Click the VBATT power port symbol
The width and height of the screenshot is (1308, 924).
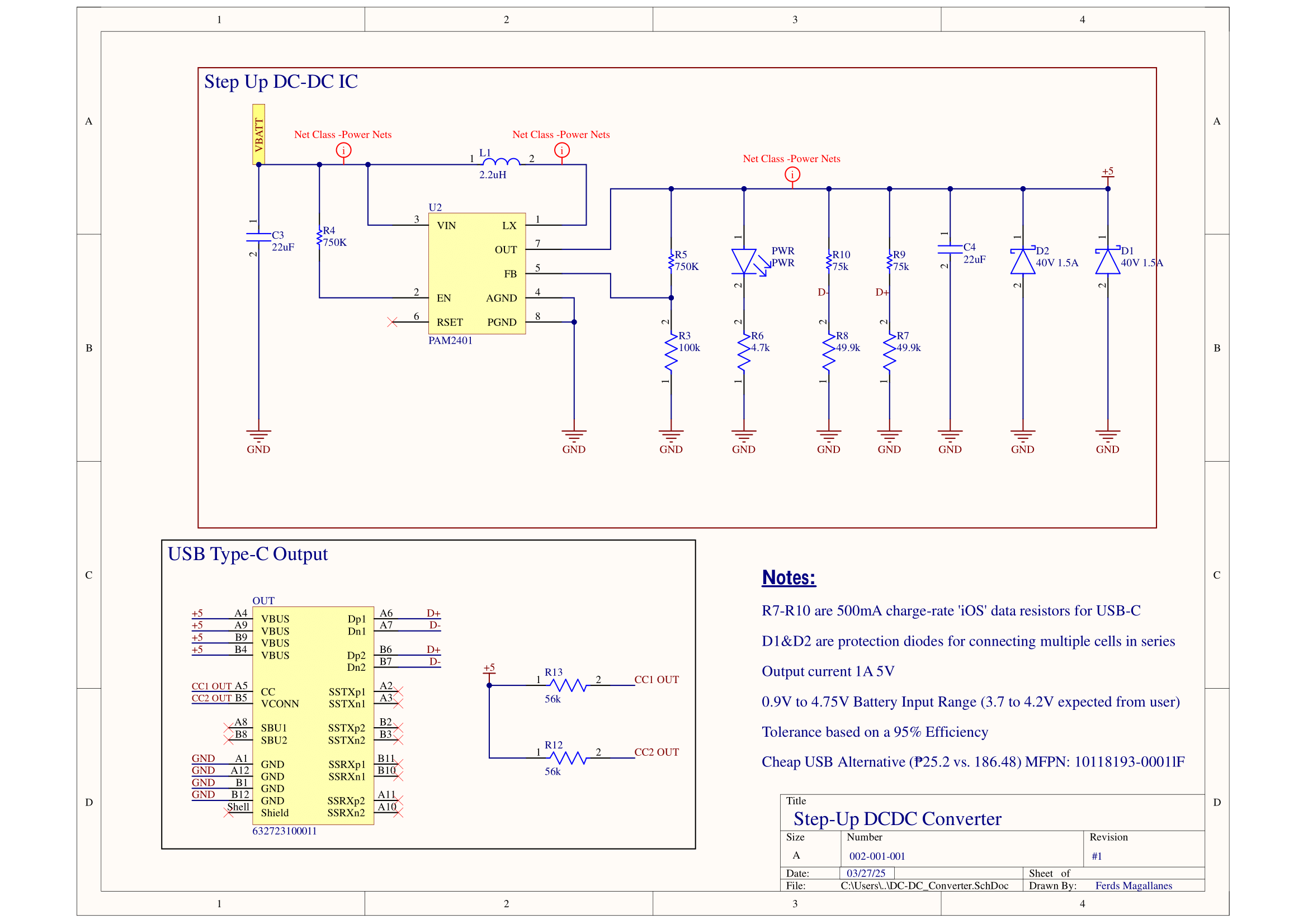(x=259, y=134)
